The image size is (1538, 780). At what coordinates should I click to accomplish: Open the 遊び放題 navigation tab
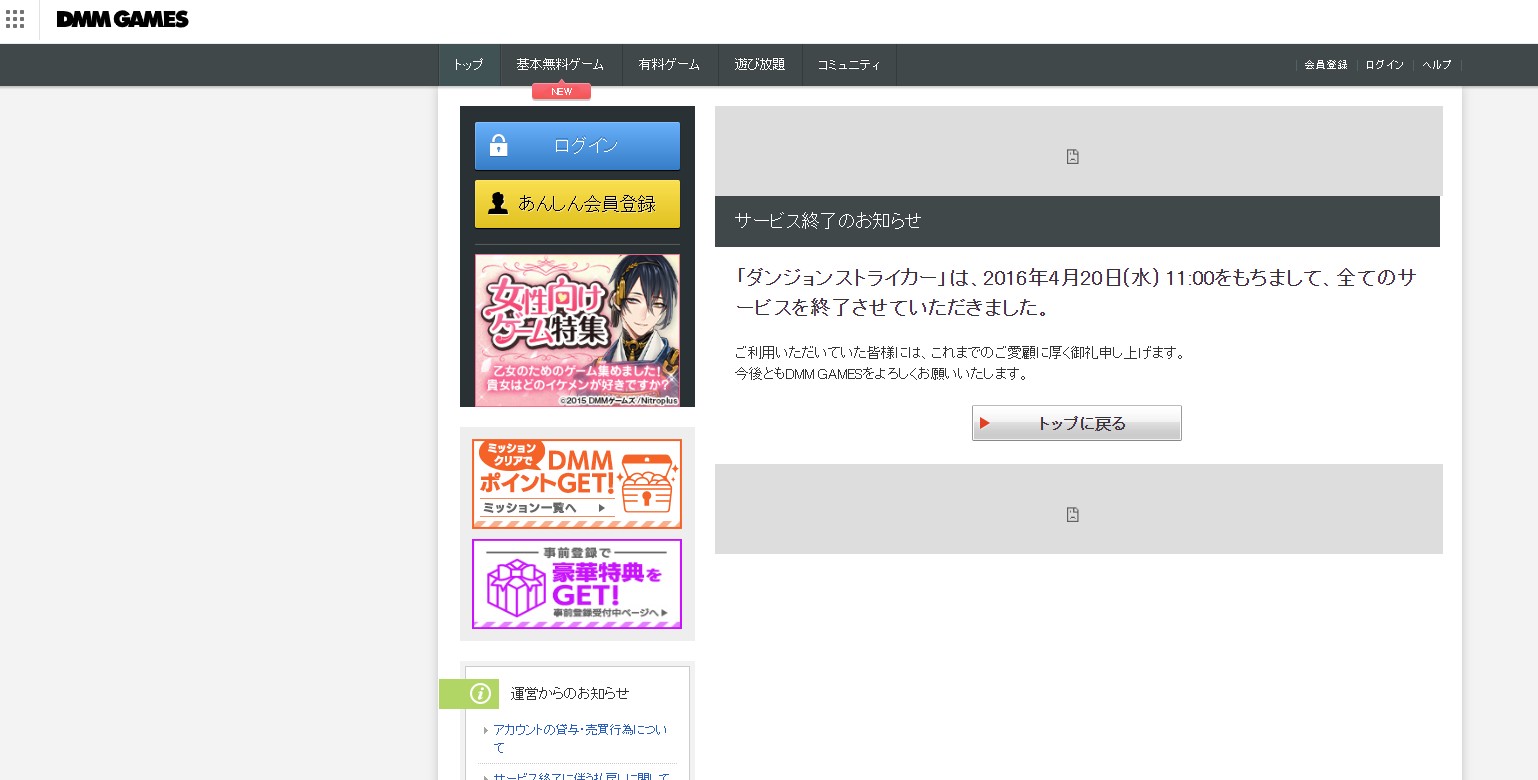759,65
